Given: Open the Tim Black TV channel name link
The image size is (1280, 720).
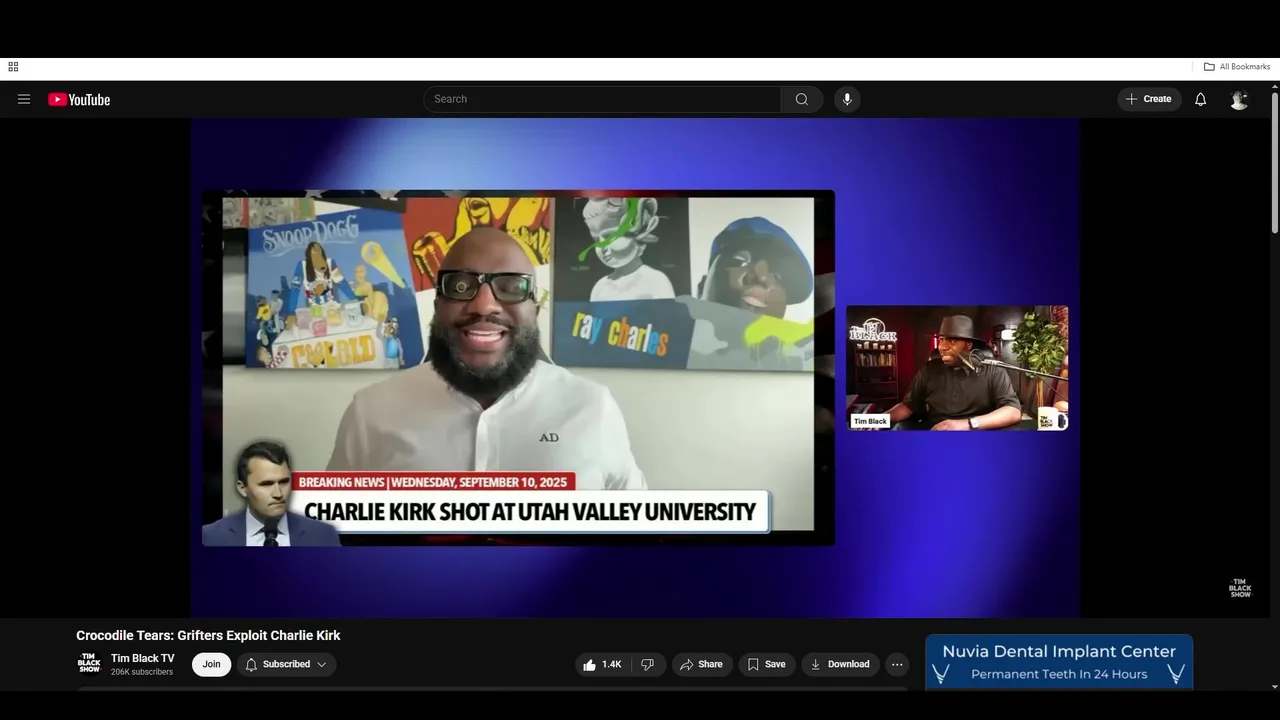Looking at the screenshot, I should tap(143, 658).
